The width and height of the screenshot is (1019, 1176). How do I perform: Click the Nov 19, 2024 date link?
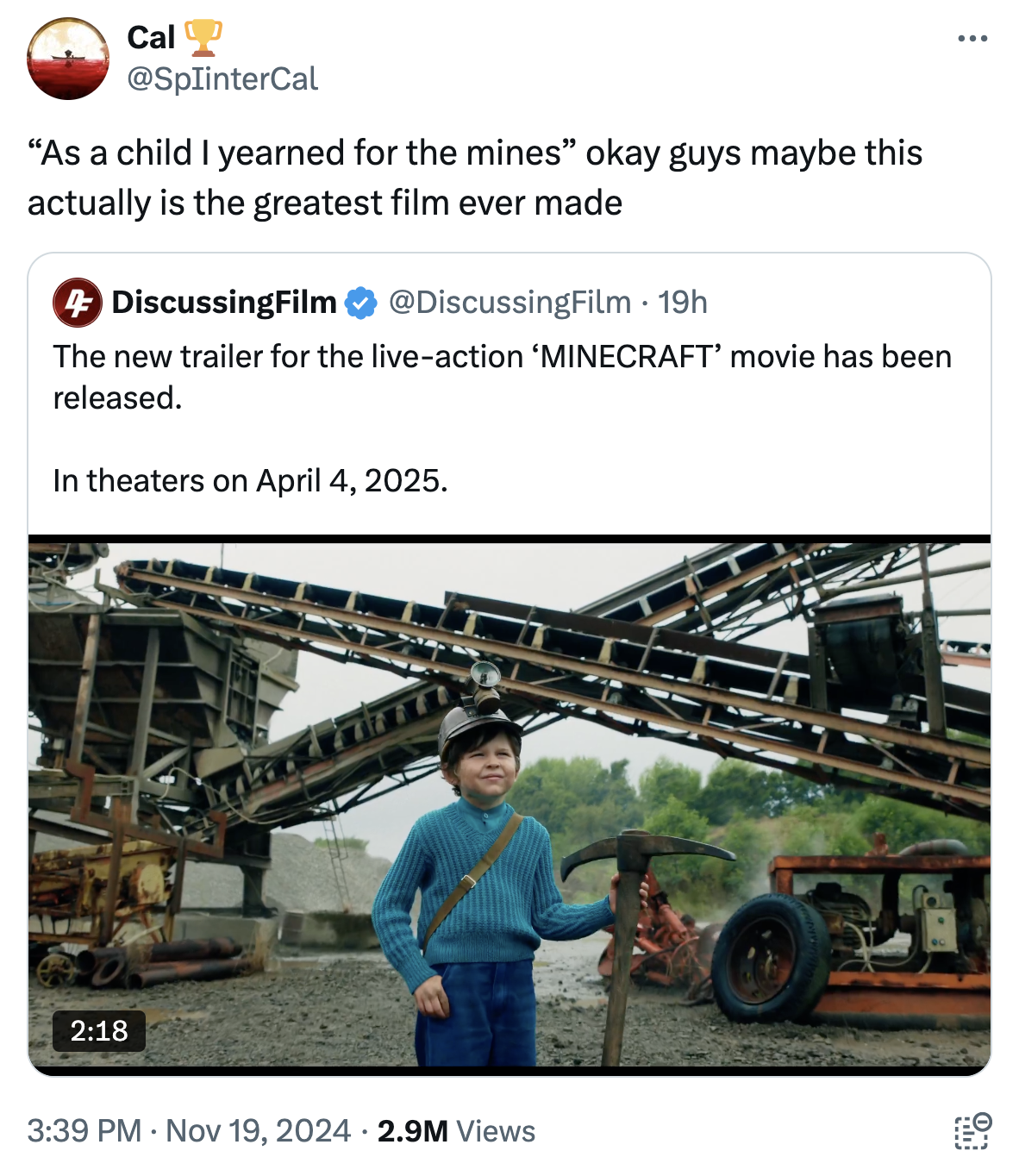259,1131
